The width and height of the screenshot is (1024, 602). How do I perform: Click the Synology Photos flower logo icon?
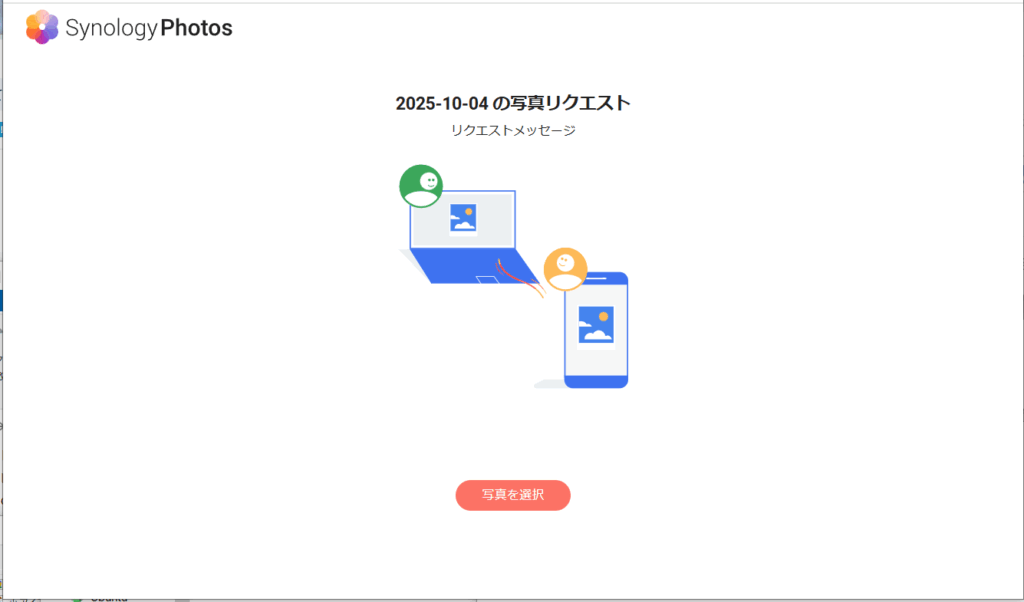[42, 27]
